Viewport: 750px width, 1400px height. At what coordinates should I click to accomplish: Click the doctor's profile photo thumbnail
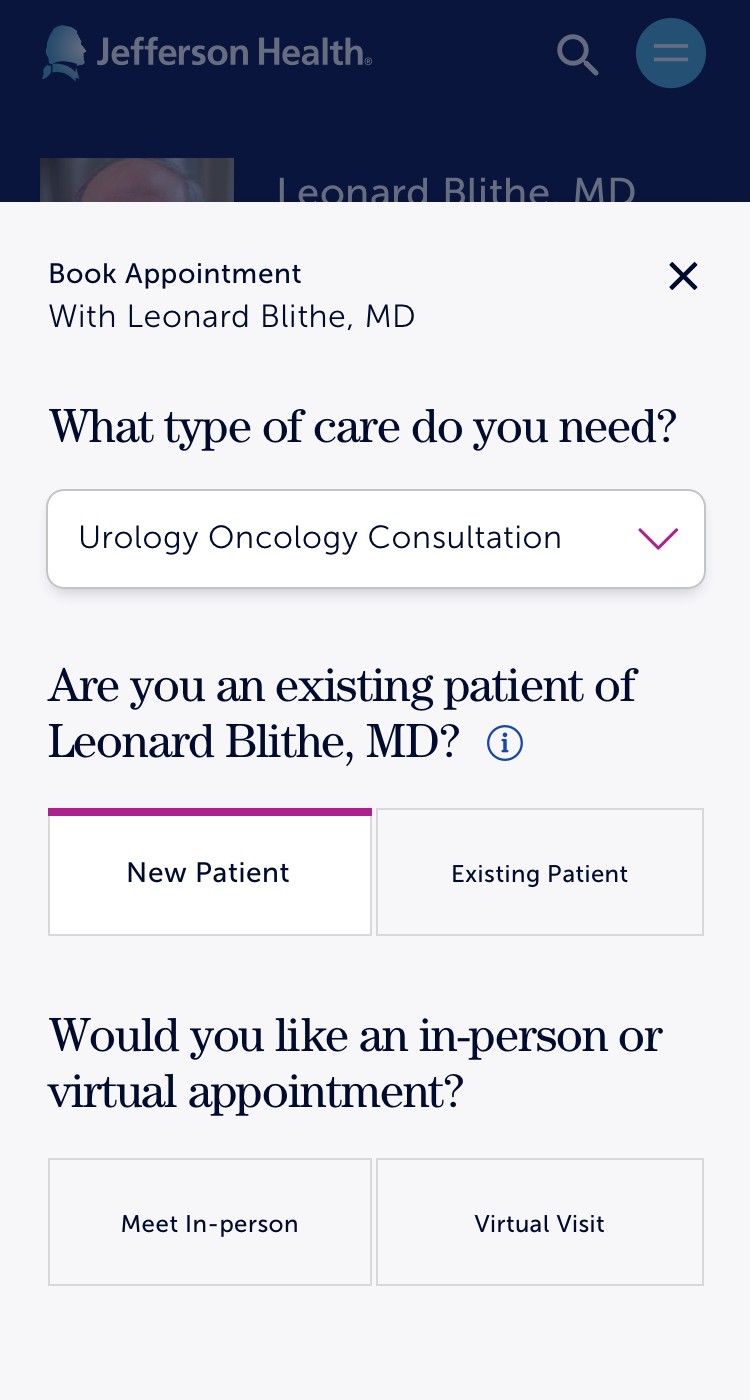pos(137,180)
